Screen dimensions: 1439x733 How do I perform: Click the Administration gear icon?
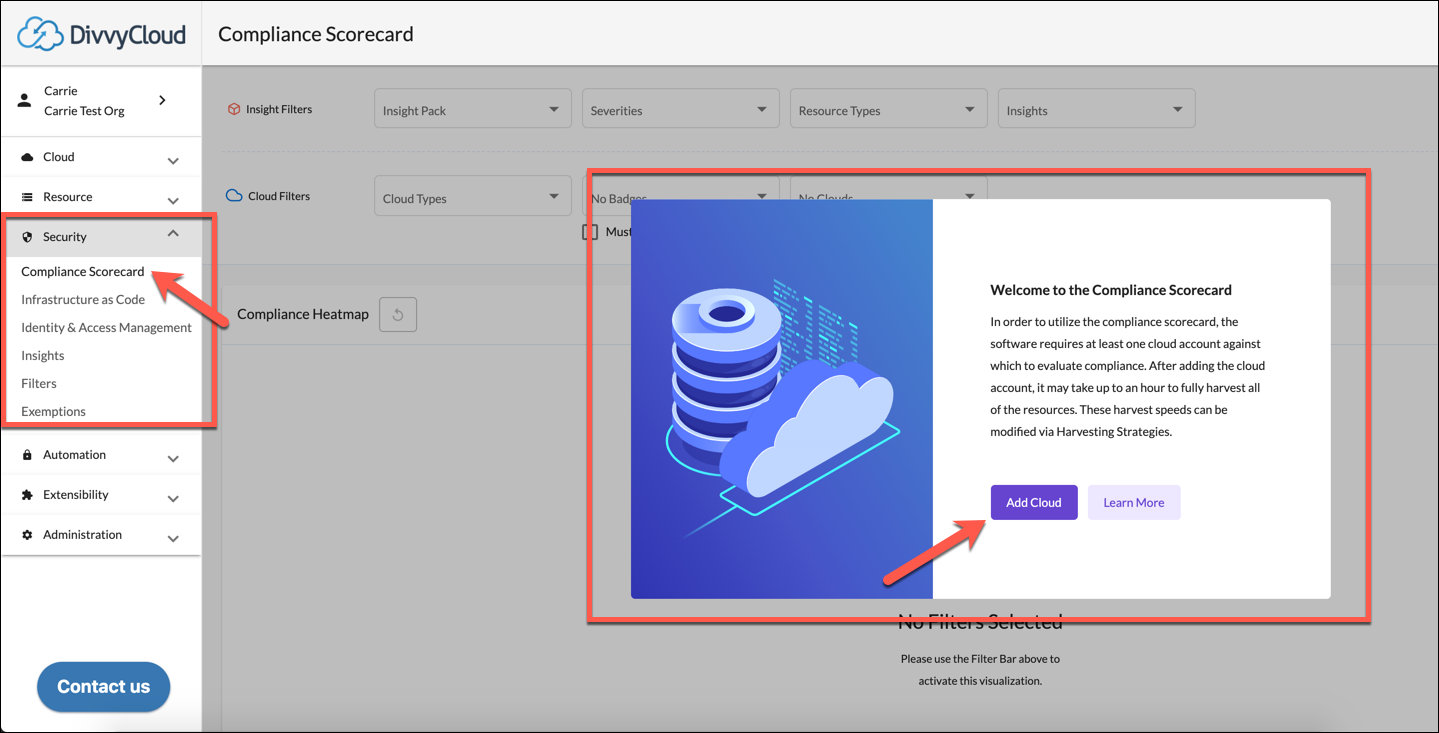[x=27, y=535]
